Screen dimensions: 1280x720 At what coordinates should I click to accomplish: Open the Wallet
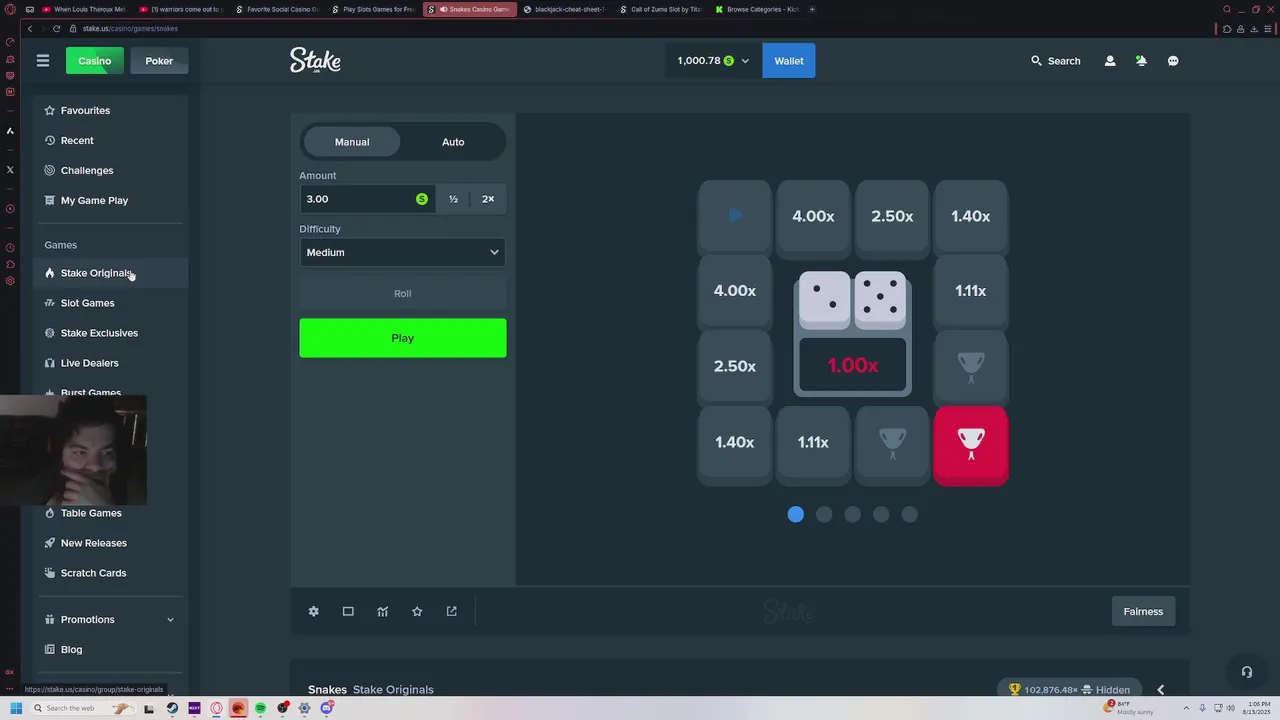pos(788,61)
